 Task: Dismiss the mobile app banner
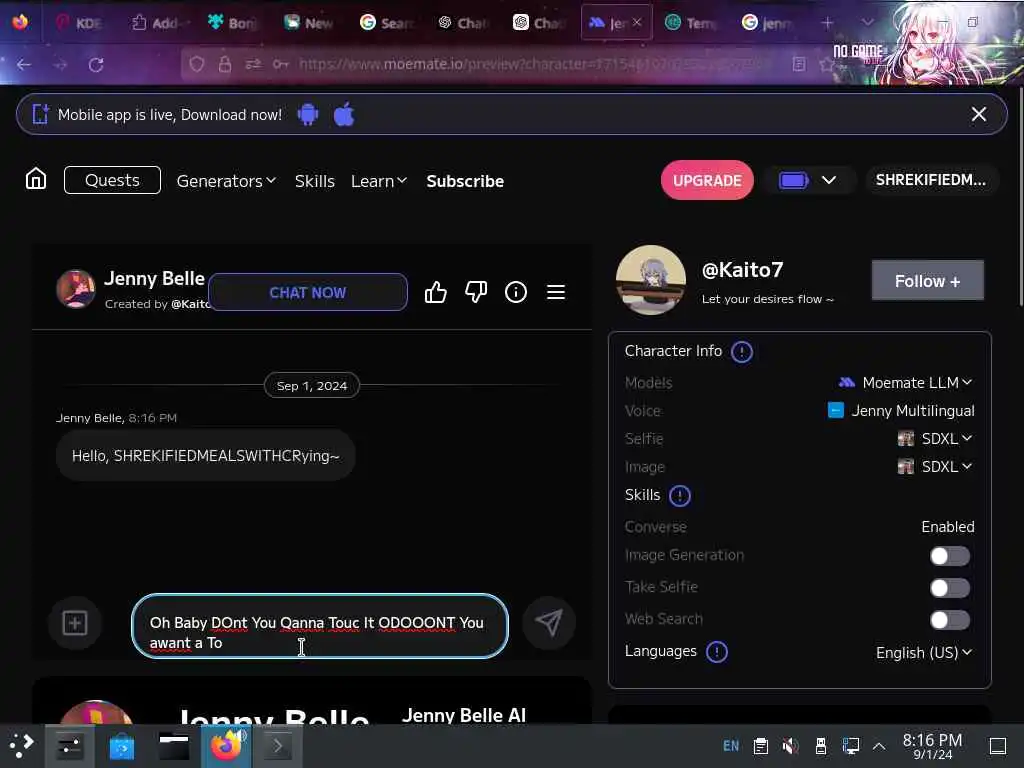point(978,114)
